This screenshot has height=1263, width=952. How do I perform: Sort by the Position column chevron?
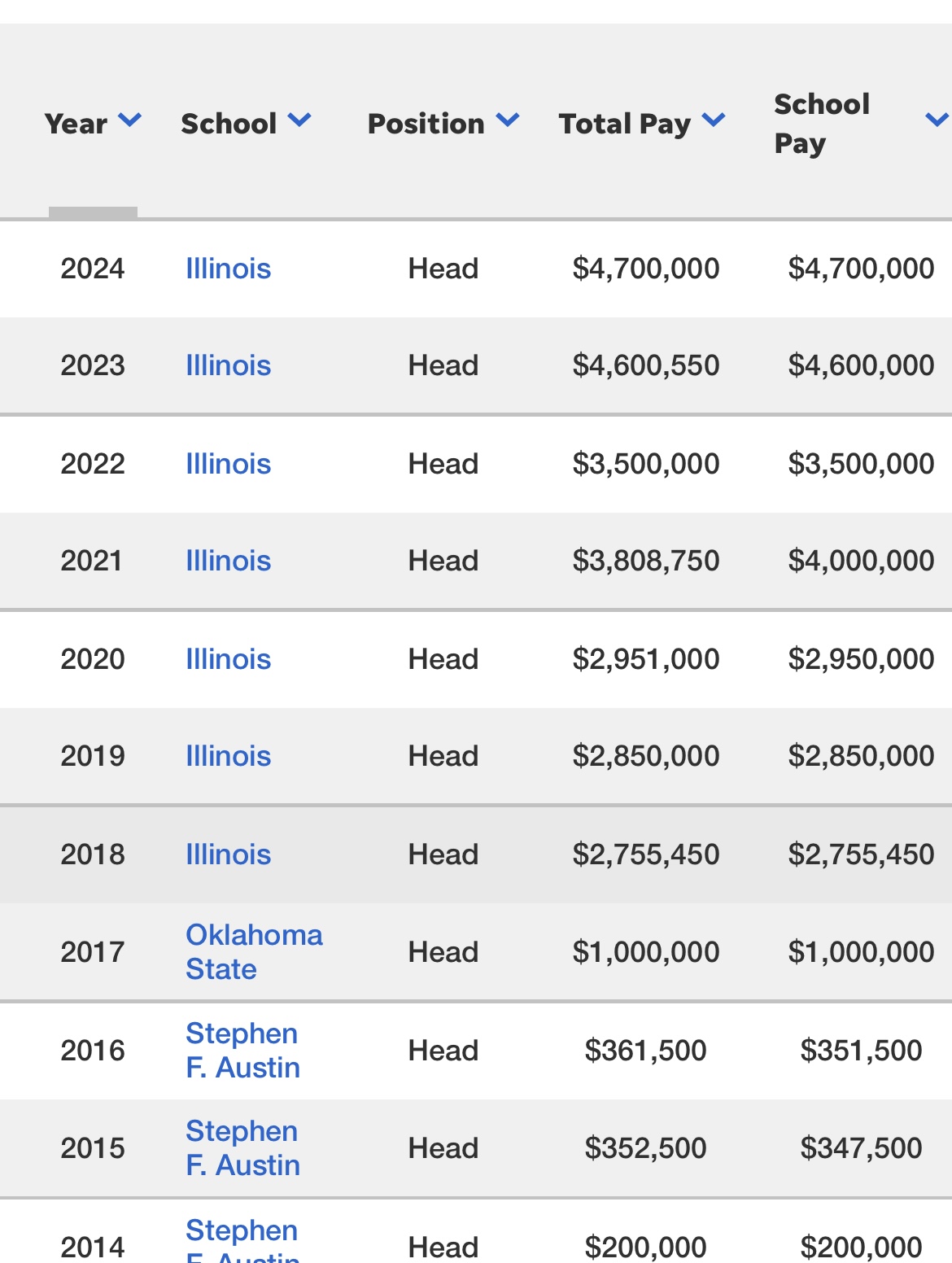point(508,121)
